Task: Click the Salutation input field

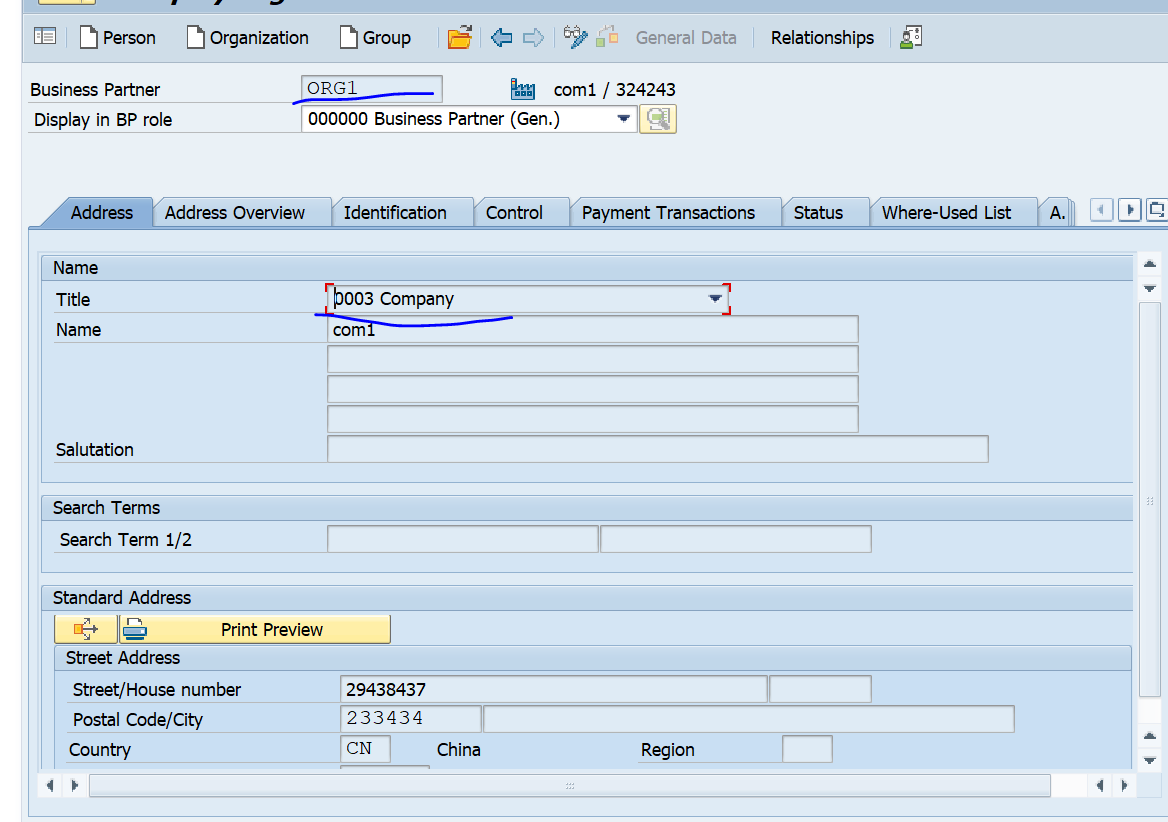Action: coord(658,449)
